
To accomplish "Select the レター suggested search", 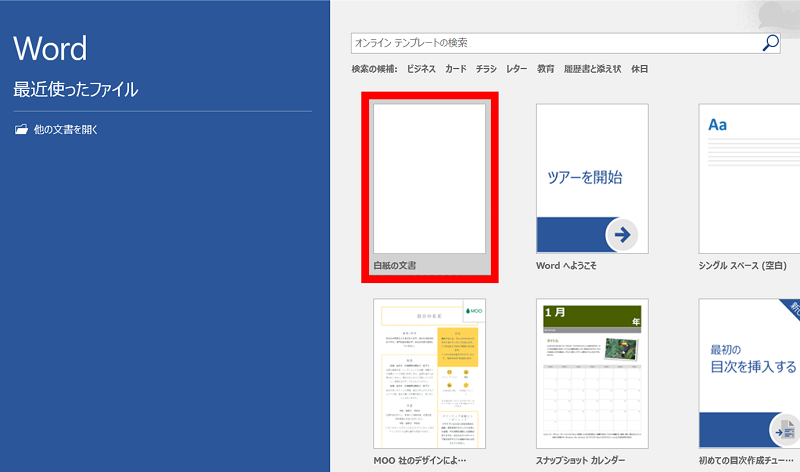I will 516,69.
